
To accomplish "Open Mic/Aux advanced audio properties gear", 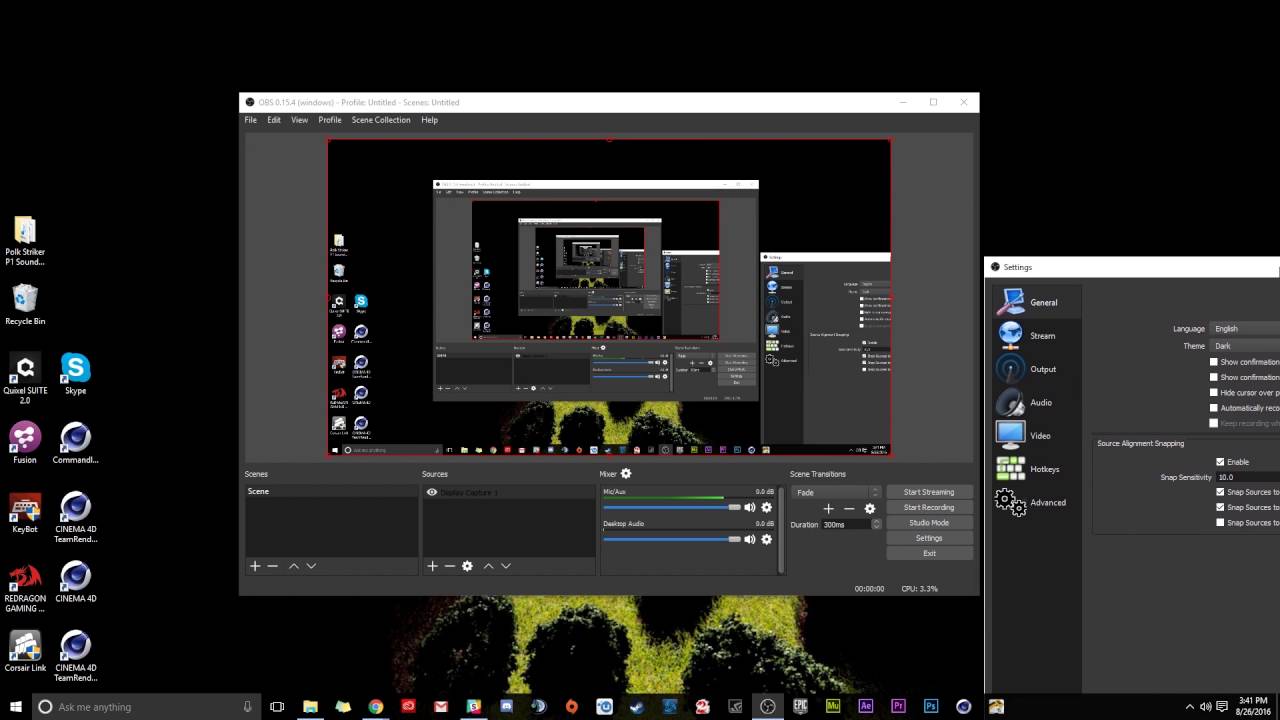I will pyautogui.click(x=766, y=507).
